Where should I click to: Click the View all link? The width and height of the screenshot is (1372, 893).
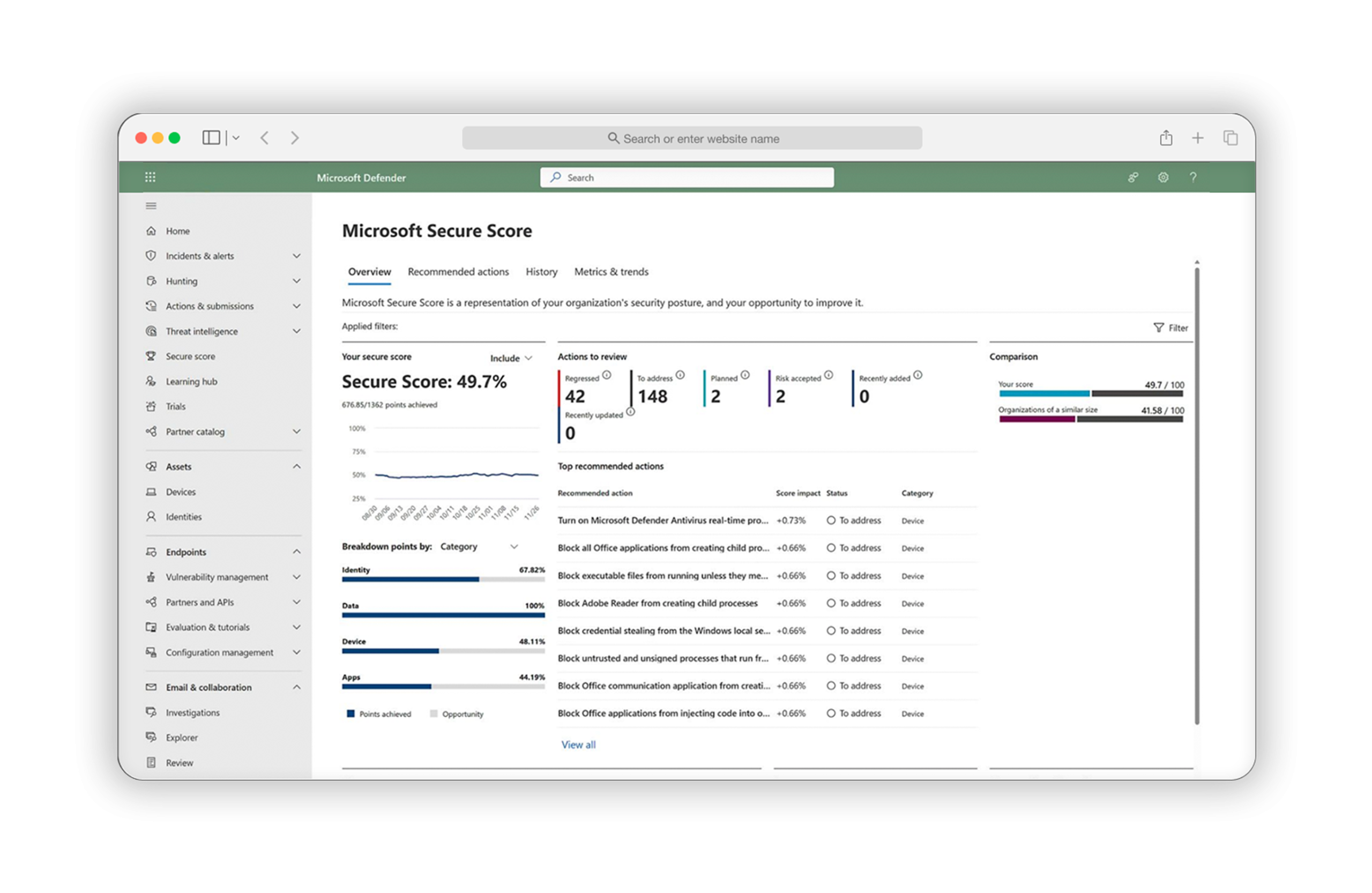coord(578,745)
